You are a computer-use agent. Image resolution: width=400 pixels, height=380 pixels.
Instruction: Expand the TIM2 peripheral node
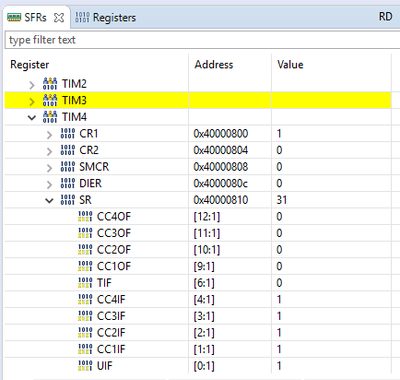click(x=32, y=85)
